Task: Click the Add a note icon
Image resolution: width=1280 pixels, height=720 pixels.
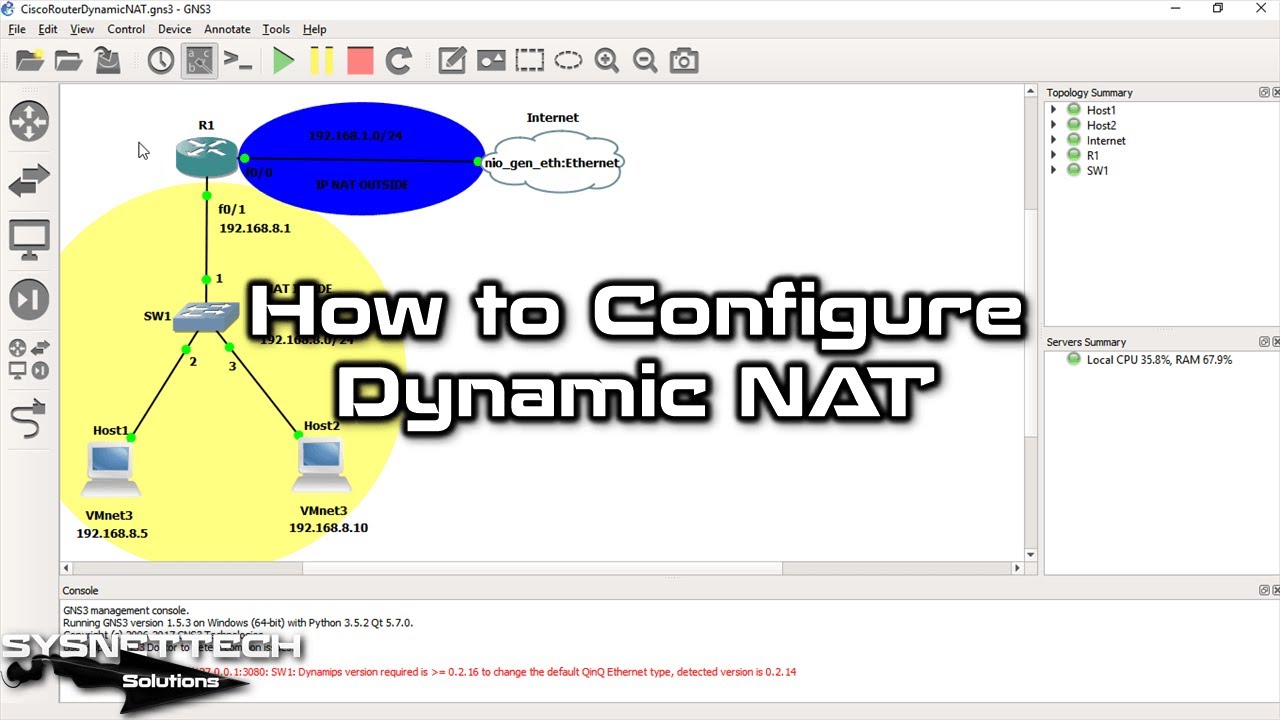Action: 452,61
